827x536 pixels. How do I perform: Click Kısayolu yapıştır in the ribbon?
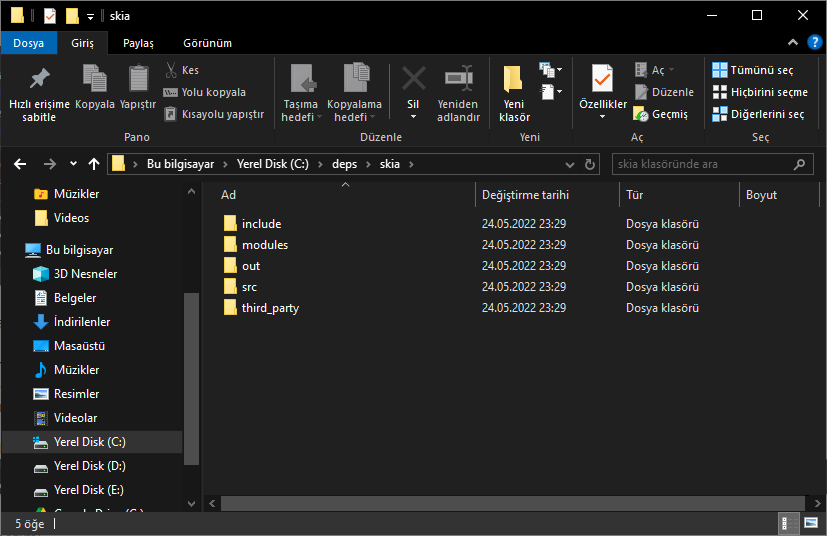point(214,114)
